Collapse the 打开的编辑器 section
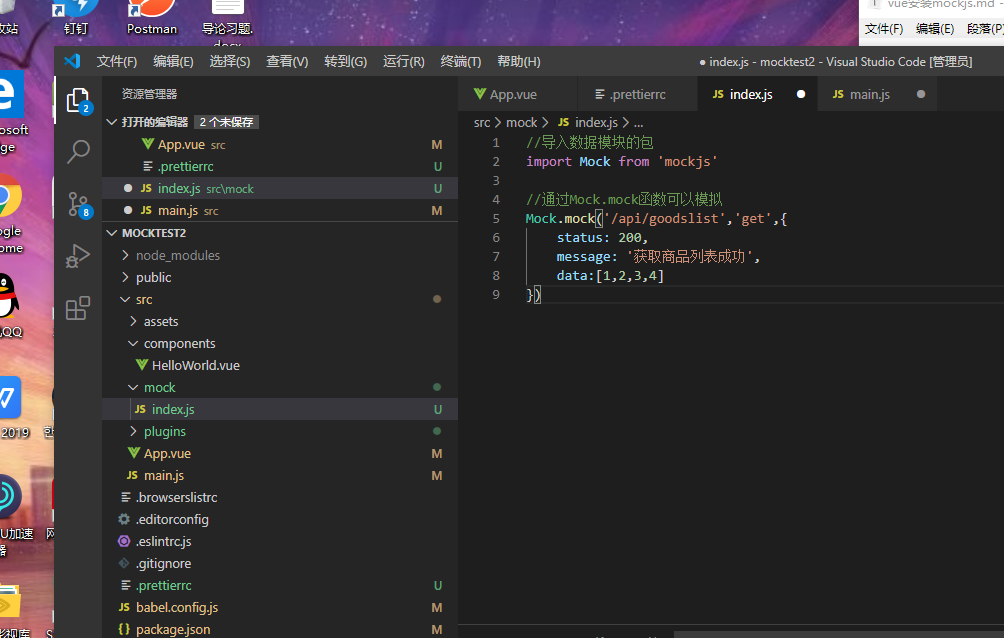This screenshot has height=638, width=1004. point(112,122)
